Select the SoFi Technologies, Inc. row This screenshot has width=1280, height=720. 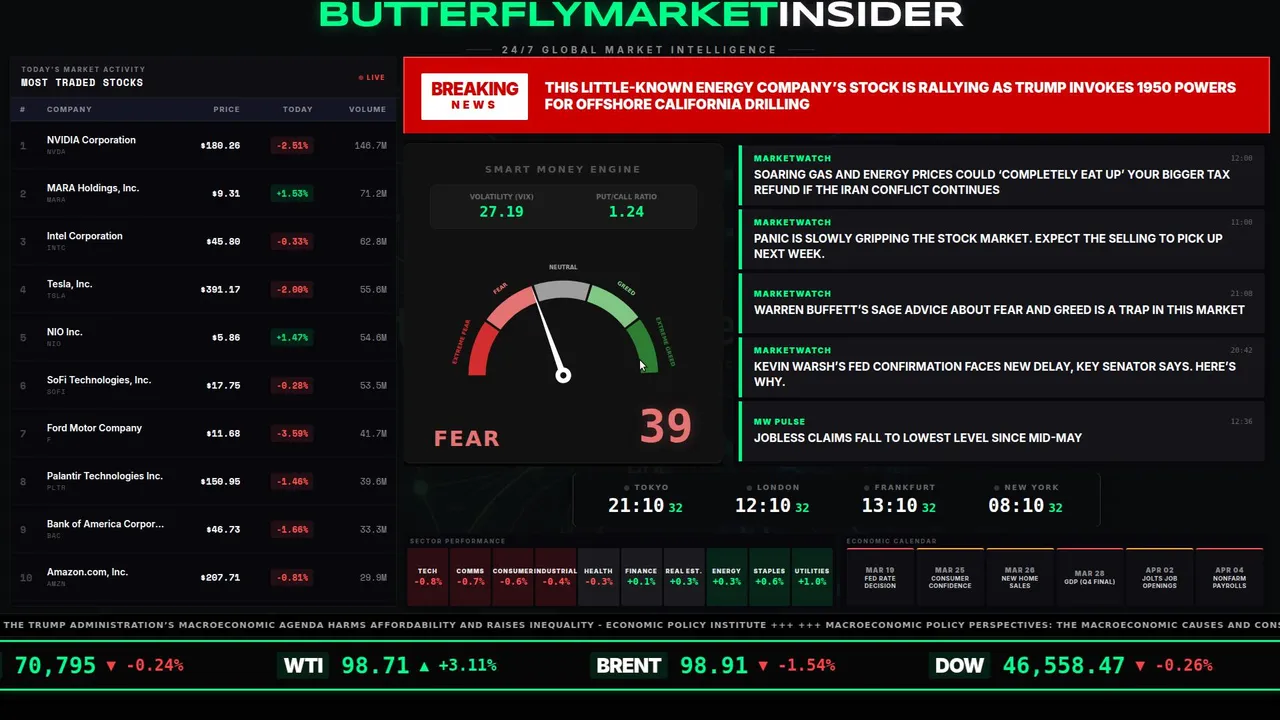coord(204,386)
